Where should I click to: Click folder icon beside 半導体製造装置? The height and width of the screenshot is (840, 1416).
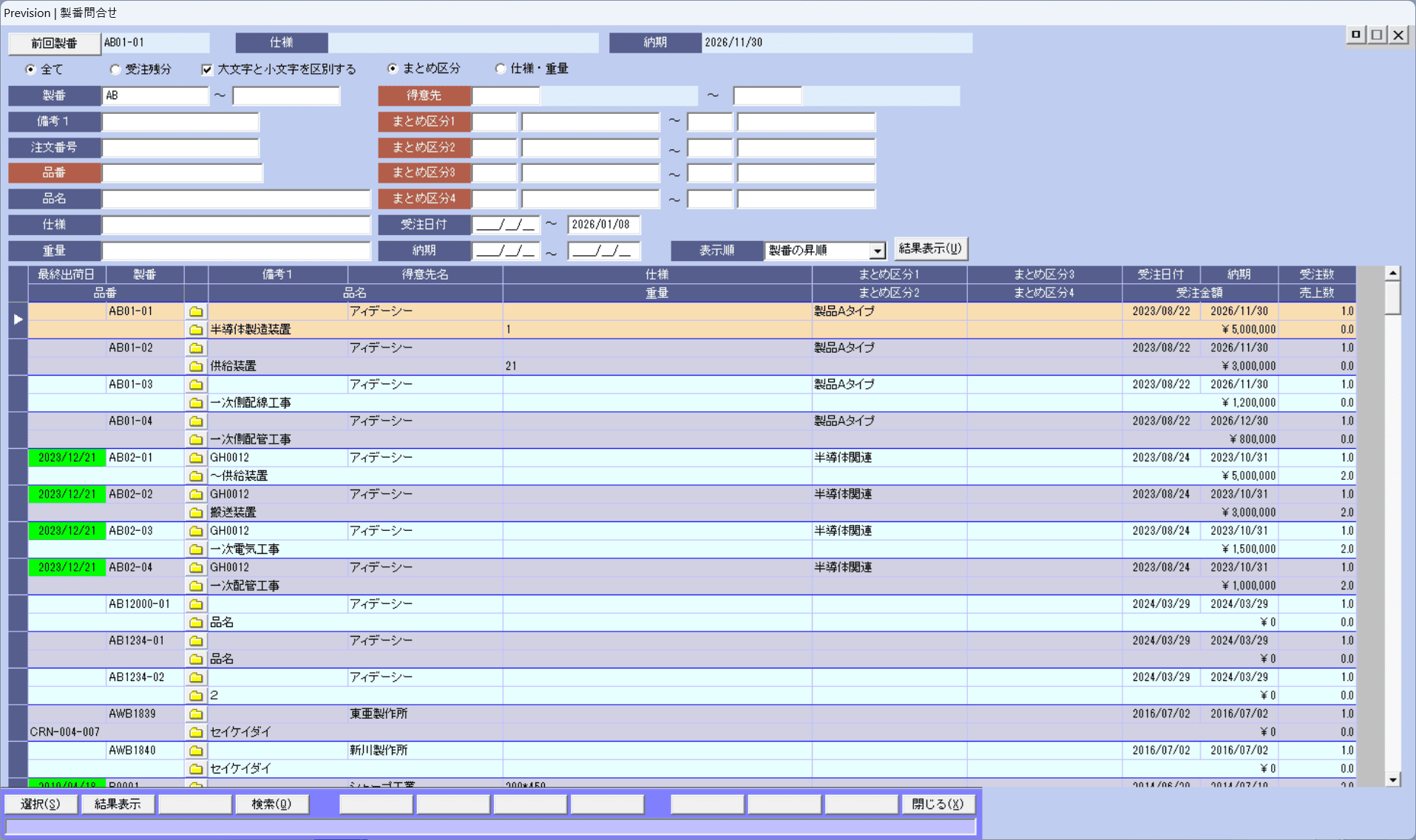(x=196, y=330)
